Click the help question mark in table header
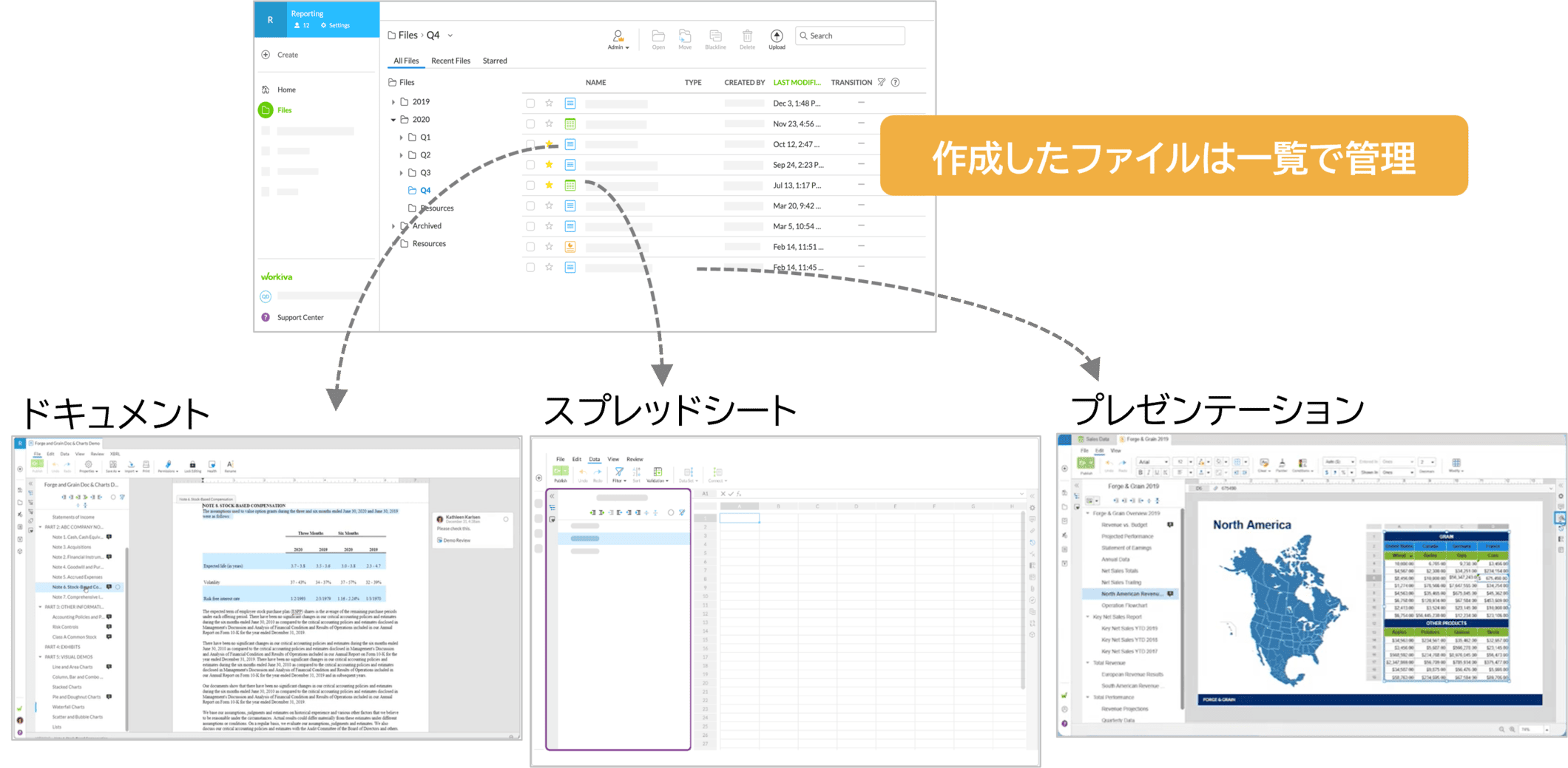This screenshot has width=1568, height=768. tap(896, 83)
